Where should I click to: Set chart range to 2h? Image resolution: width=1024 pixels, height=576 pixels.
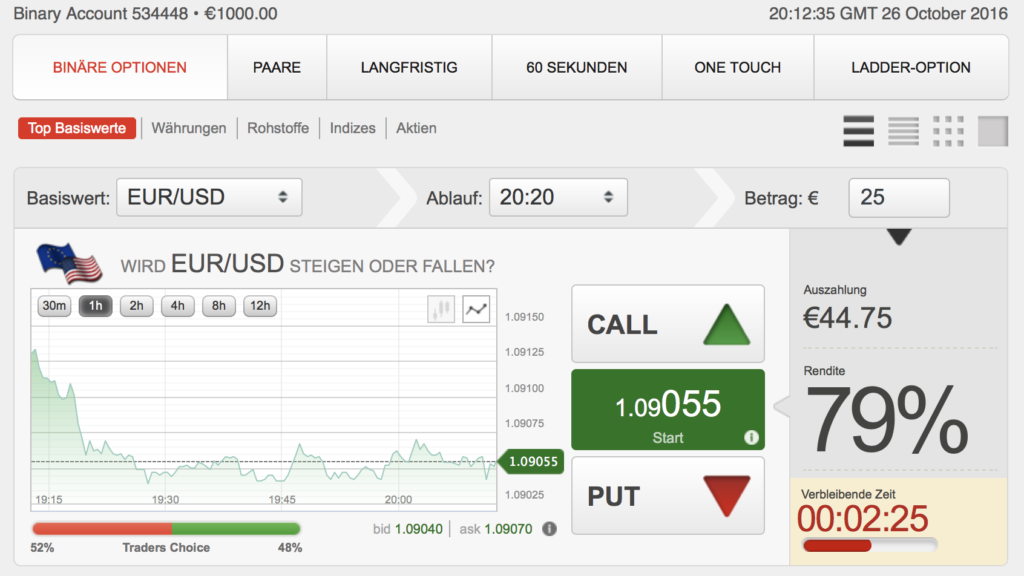click(x=136, y=306)
